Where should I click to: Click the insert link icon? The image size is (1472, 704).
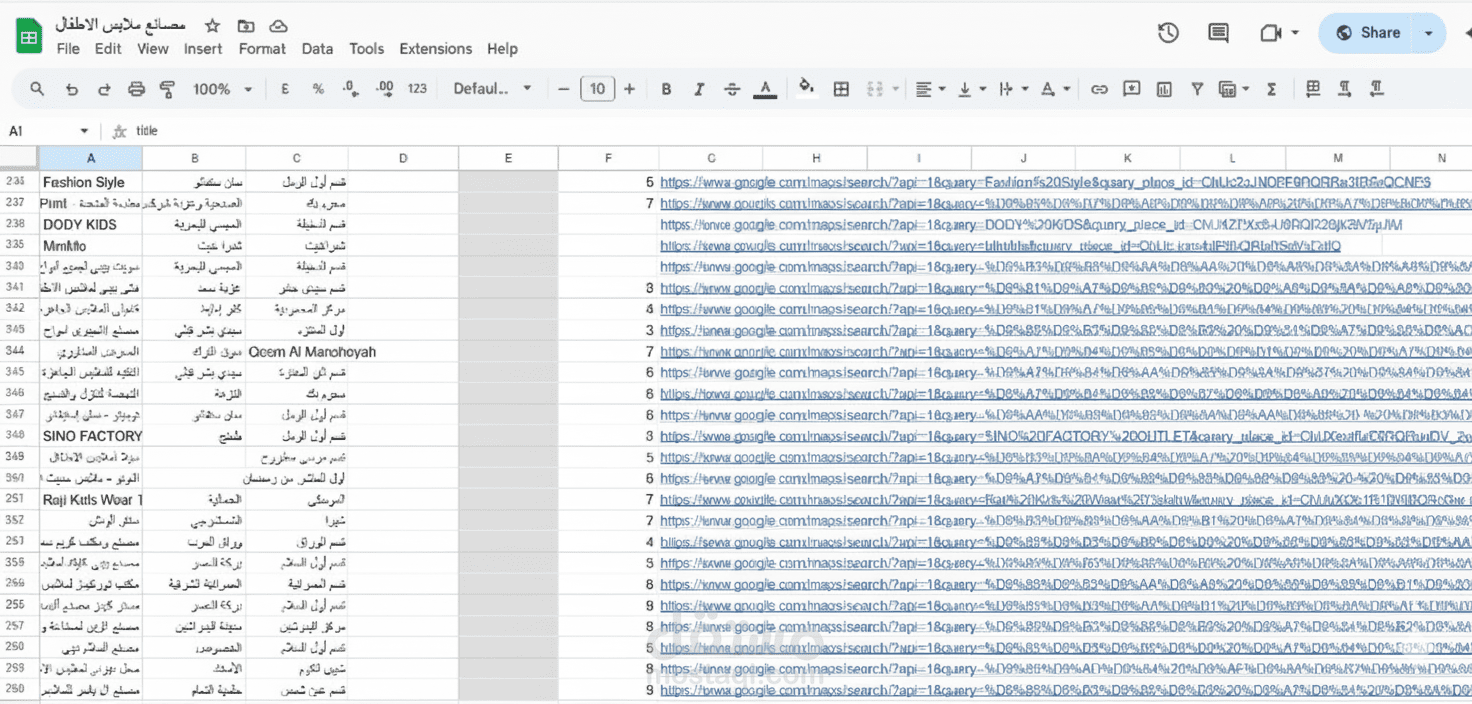click(1099, 89)
